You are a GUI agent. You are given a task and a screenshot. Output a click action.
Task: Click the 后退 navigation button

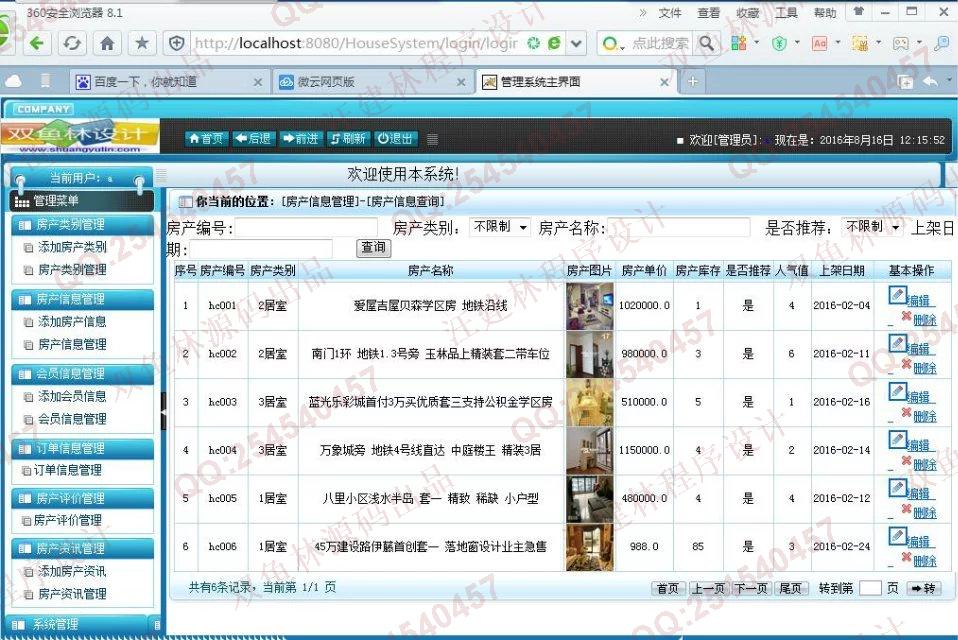[x=254, y=139]
